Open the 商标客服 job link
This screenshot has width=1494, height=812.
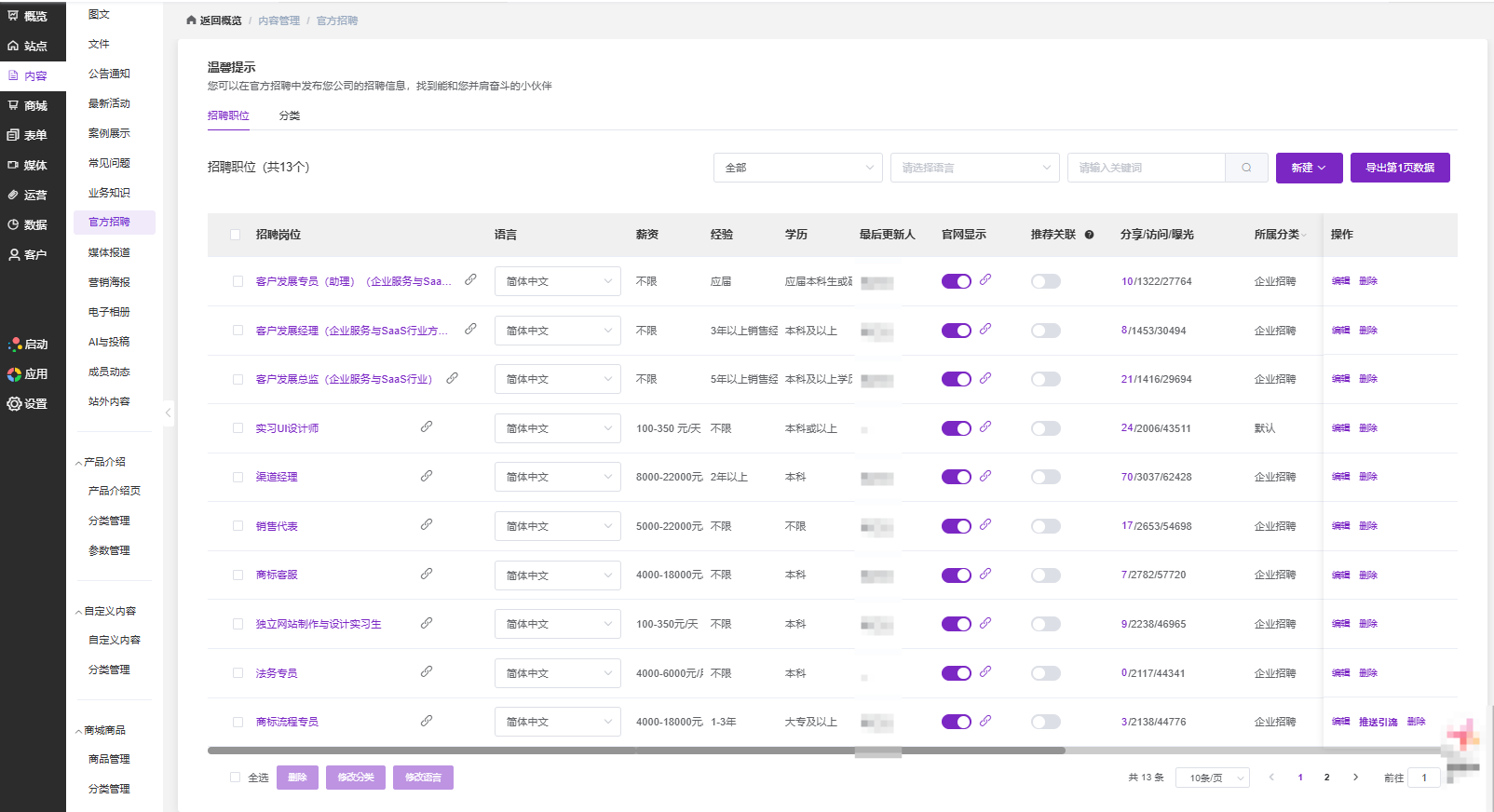(277, 575)
